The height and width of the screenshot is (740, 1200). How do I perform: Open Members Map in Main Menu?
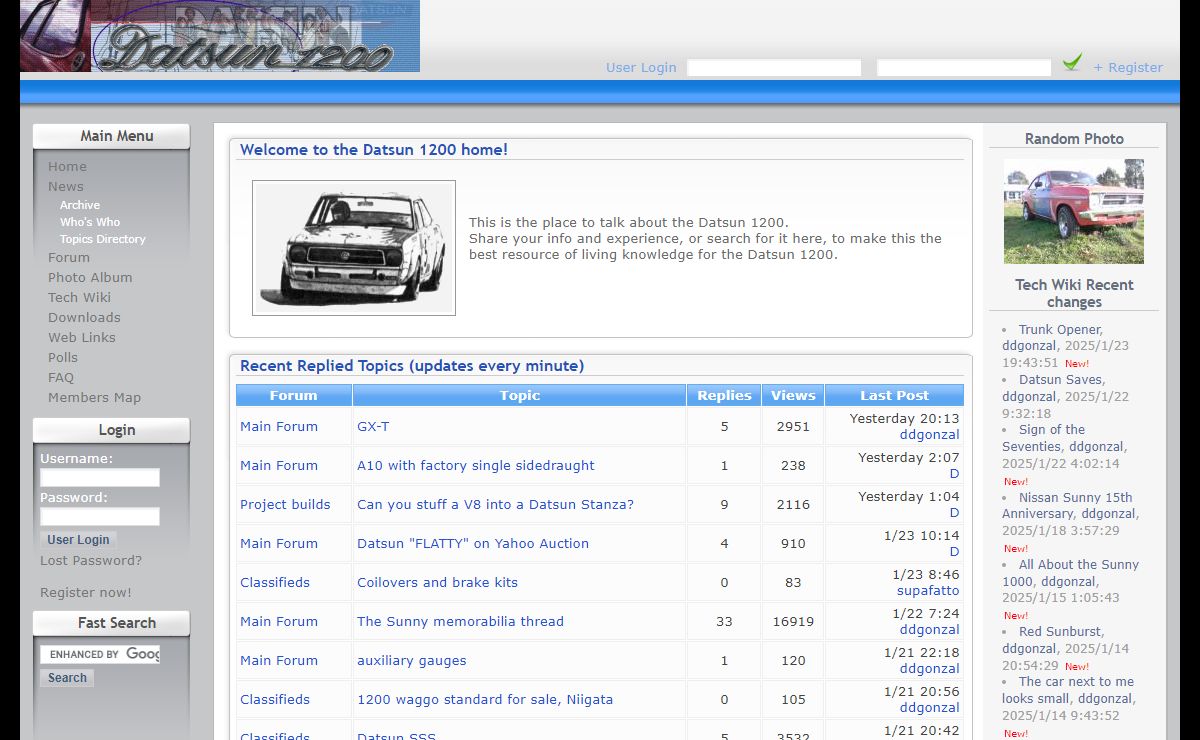coord(94,397)
